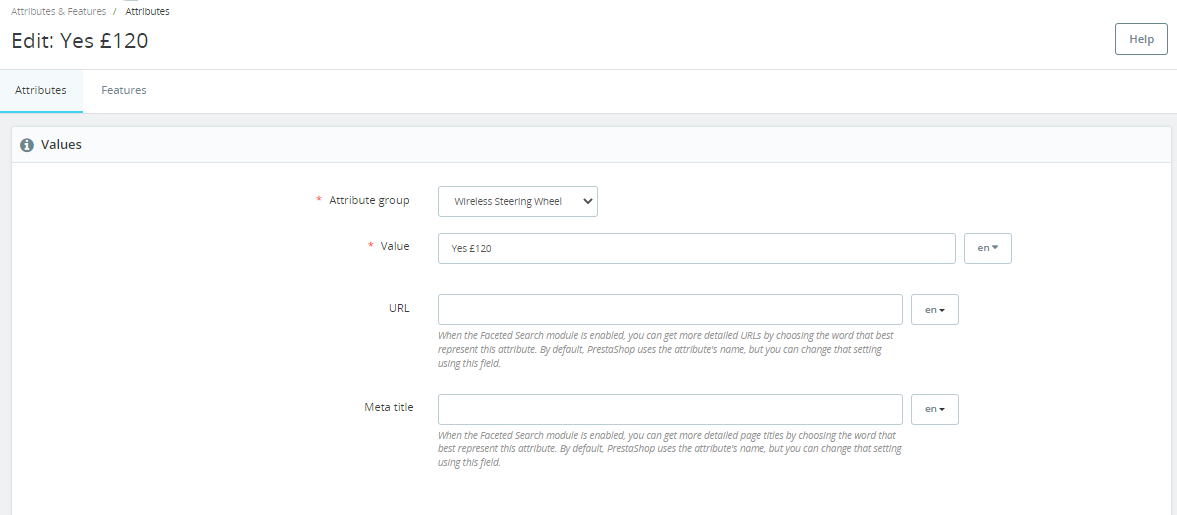This screenshot has width=1177, height=515.
Task: Focus the URL input field
Action: click(x=670, y=310)
